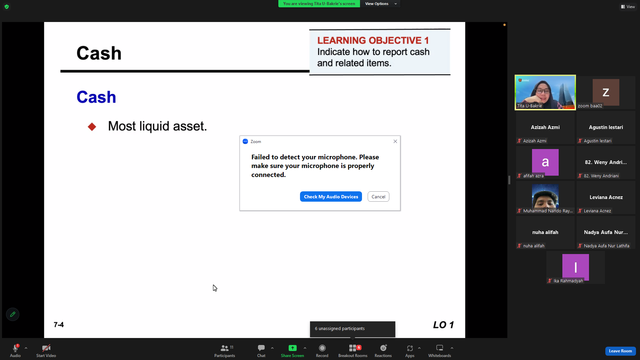The height and width of the screenshot is (360, 640).
Task: Expand Apps options arrow
Action: click(x=419, y=348)
